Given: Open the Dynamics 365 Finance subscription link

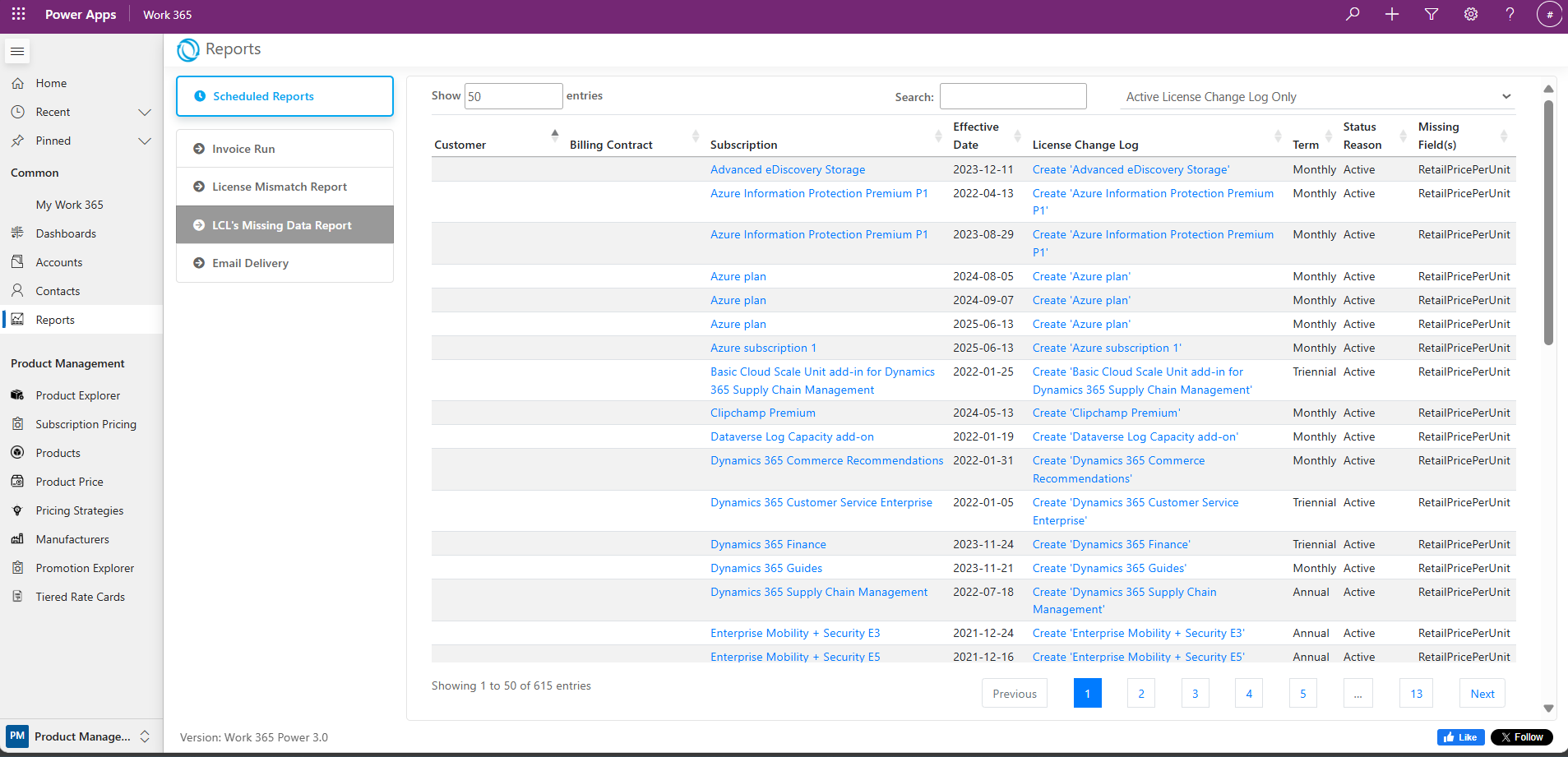Looking at the screenshot, I should tap(768, 544).
